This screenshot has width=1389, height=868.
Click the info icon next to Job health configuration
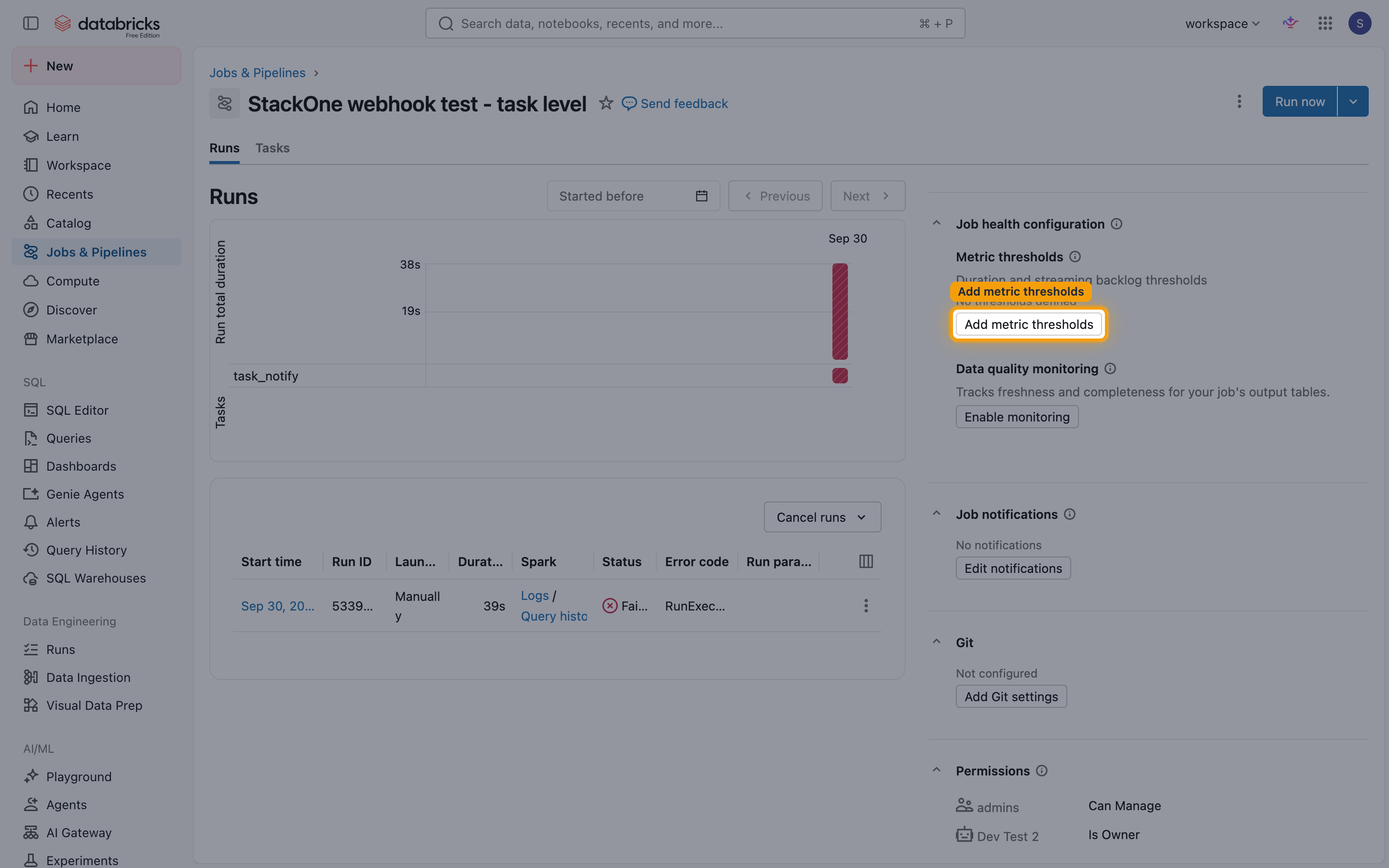[1117, 224]
